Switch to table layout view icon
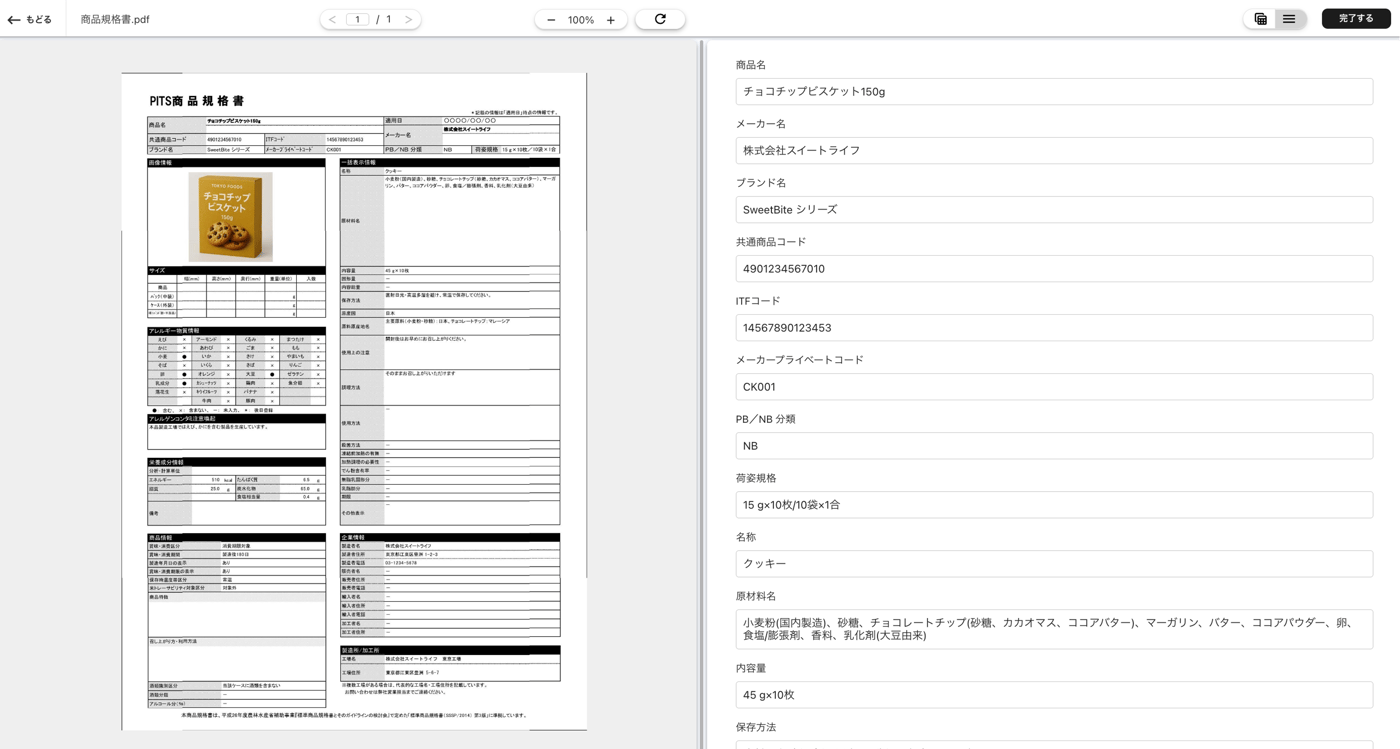The image size is (1400, 749). (1261, 19)
